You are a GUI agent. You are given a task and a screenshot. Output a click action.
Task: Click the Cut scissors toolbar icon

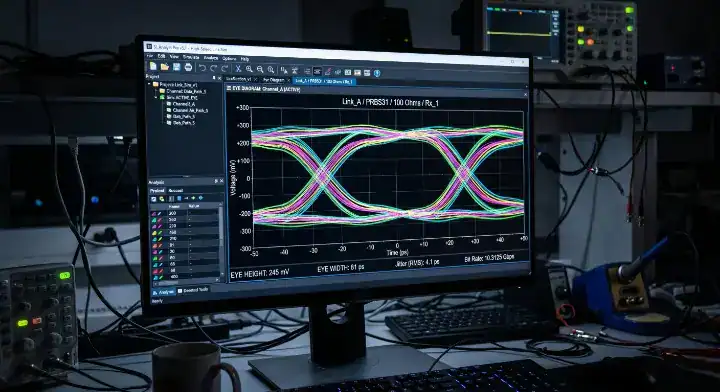(238, 69)
